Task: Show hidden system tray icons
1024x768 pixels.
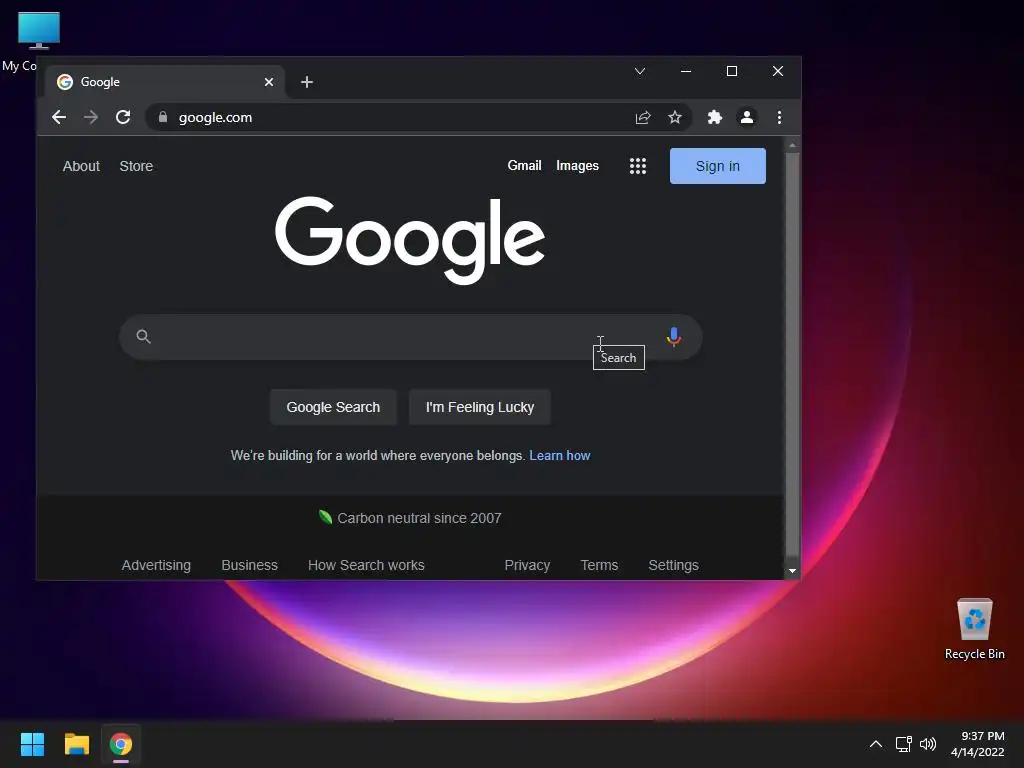Action: [x=876, y=744]
